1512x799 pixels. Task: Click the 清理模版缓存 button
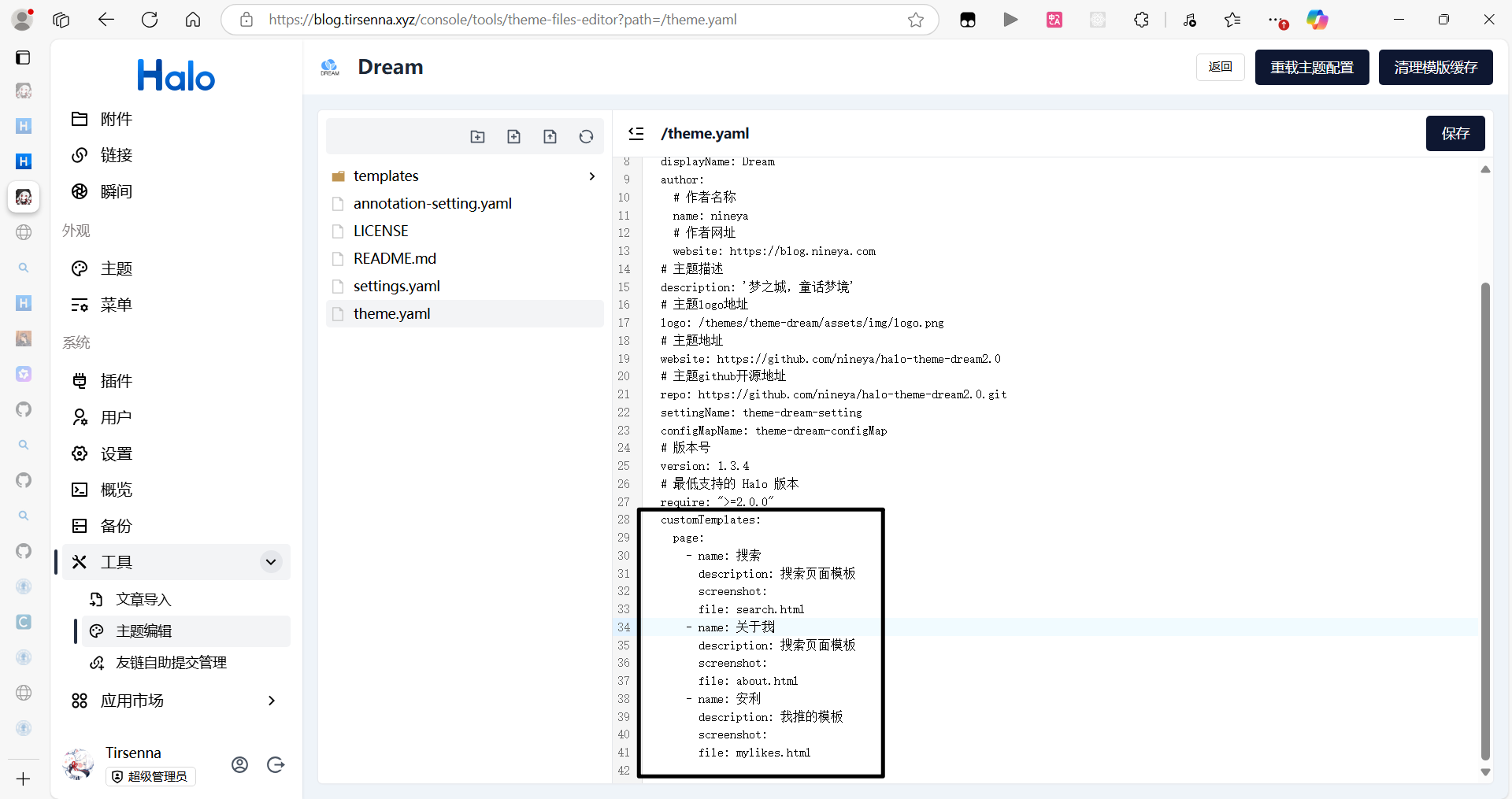click(x=1435, y=68)
